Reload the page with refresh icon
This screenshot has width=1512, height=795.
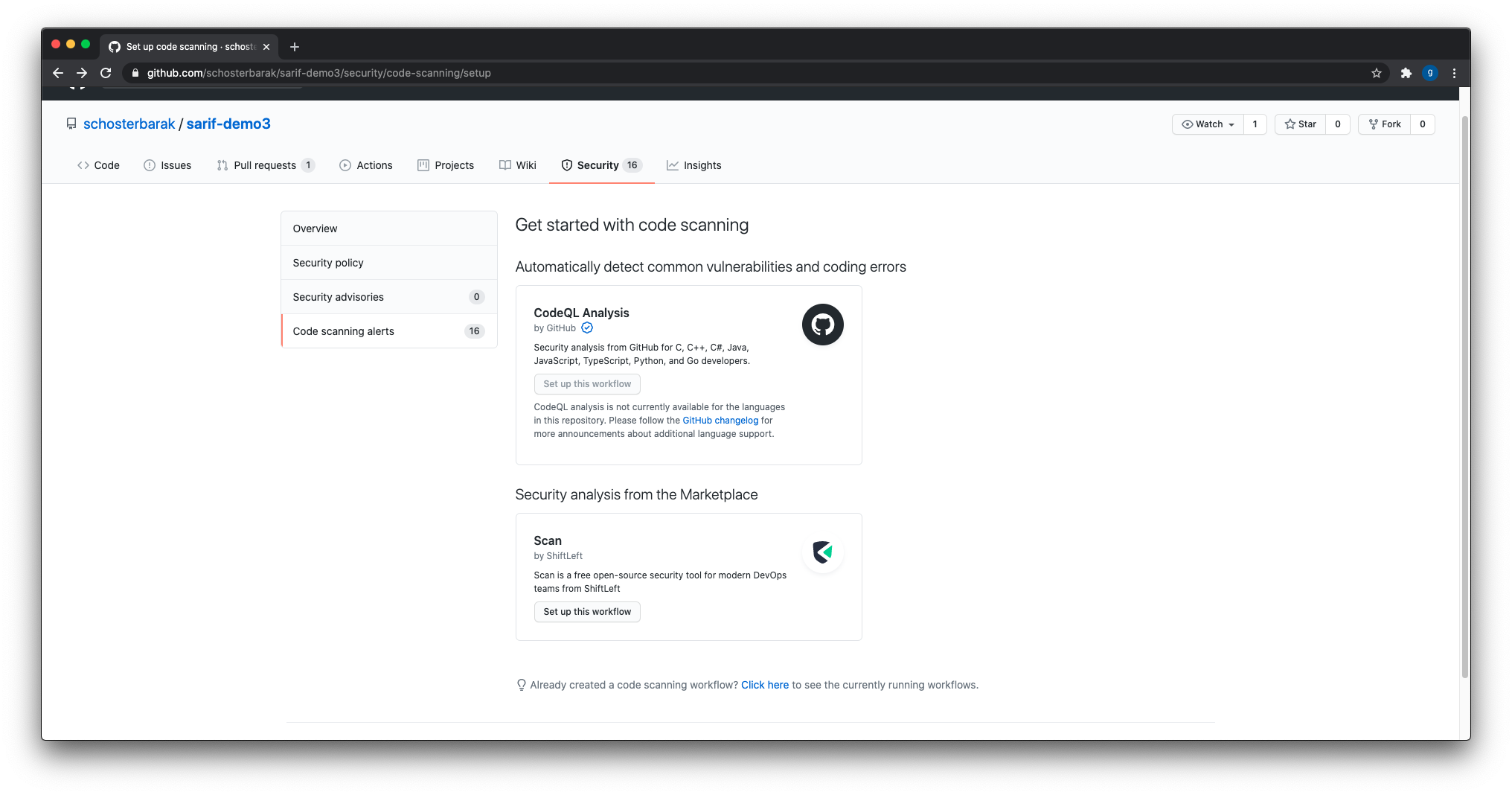coord(106,73)
